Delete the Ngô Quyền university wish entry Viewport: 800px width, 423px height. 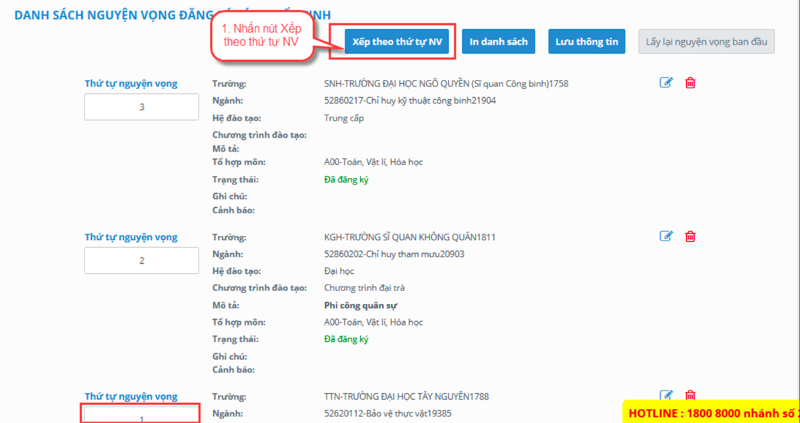[690, 83]
